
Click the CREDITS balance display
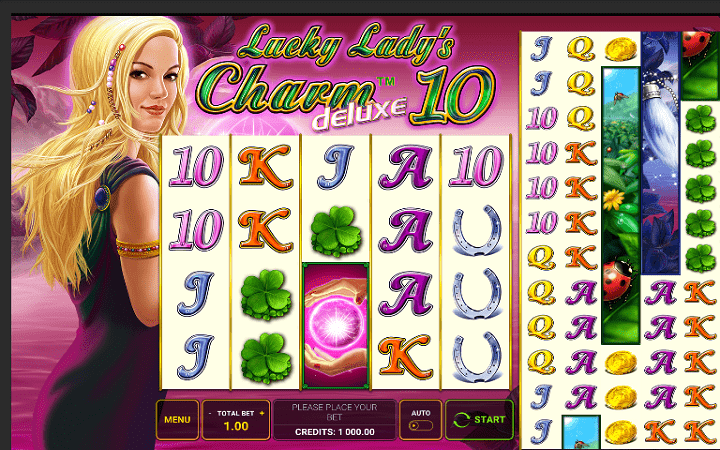(335, 432)
